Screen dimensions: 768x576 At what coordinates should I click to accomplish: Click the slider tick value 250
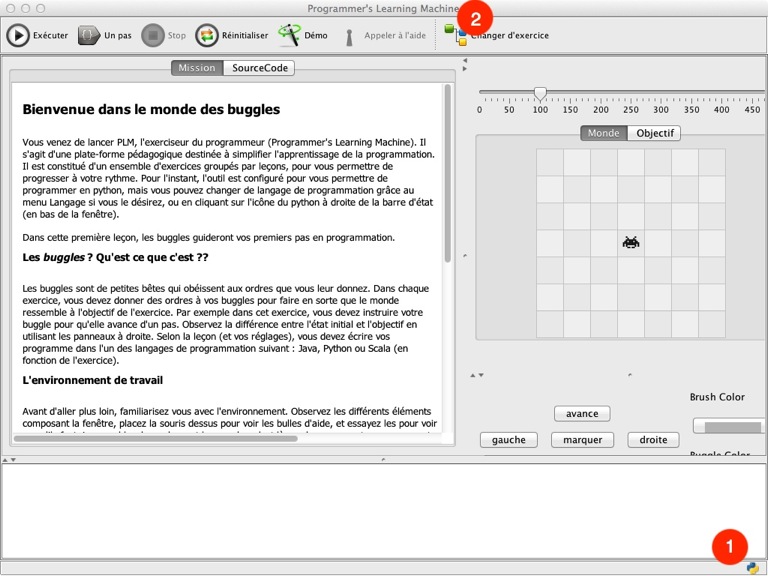point(631,110)
